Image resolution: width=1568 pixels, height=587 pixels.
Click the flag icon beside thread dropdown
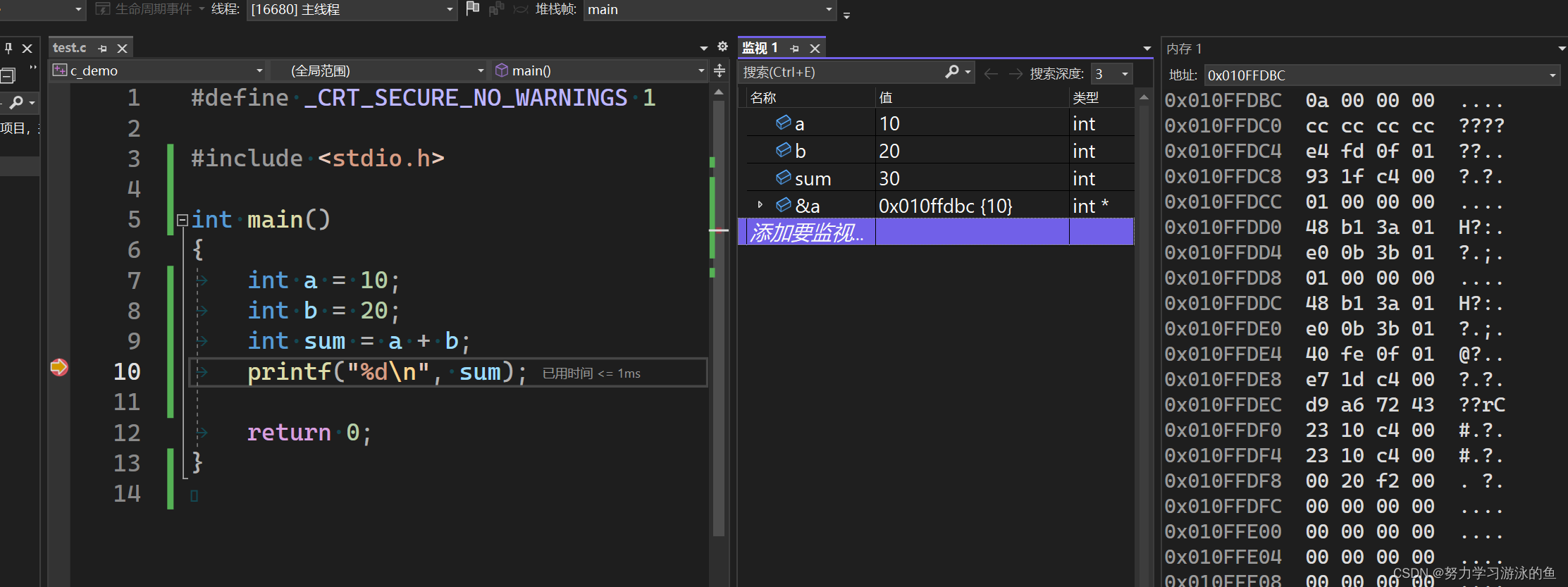pyautogui.click(x=473, y=8)
